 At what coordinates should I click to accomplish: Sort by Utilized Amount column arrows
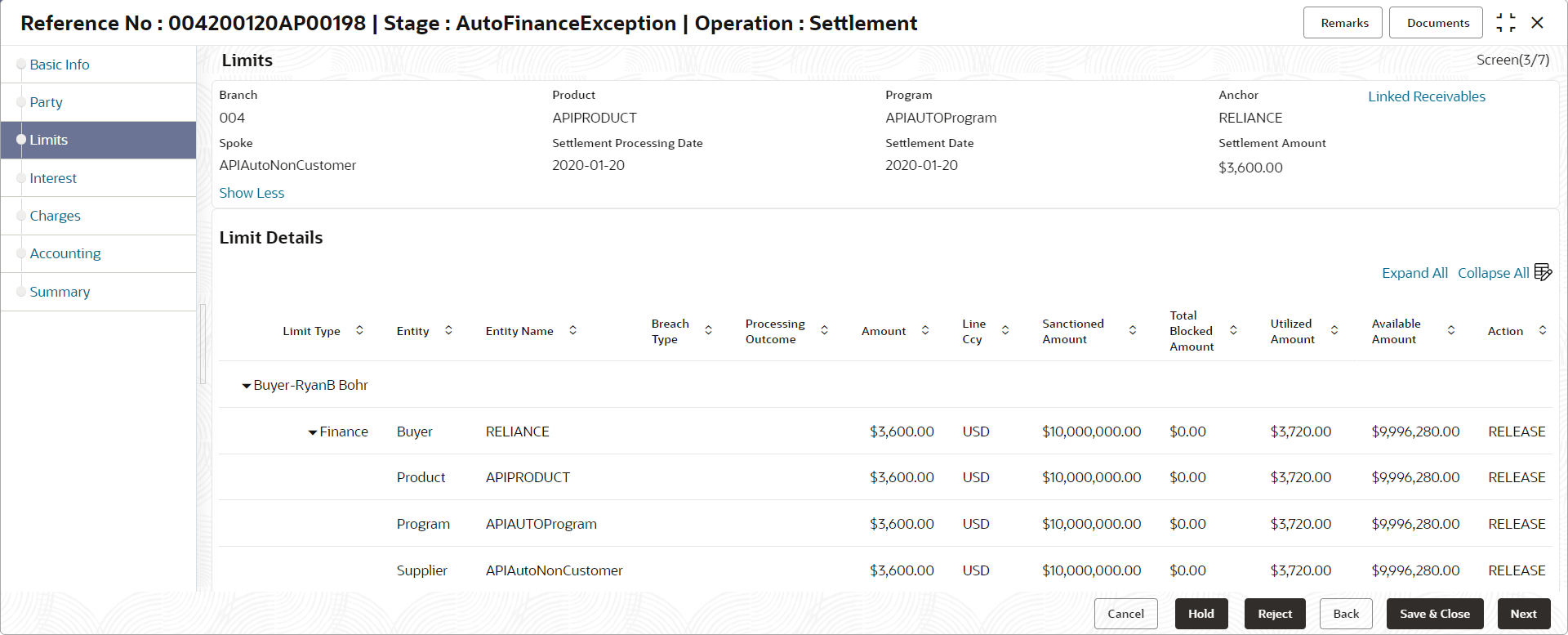pos(1334,330)
